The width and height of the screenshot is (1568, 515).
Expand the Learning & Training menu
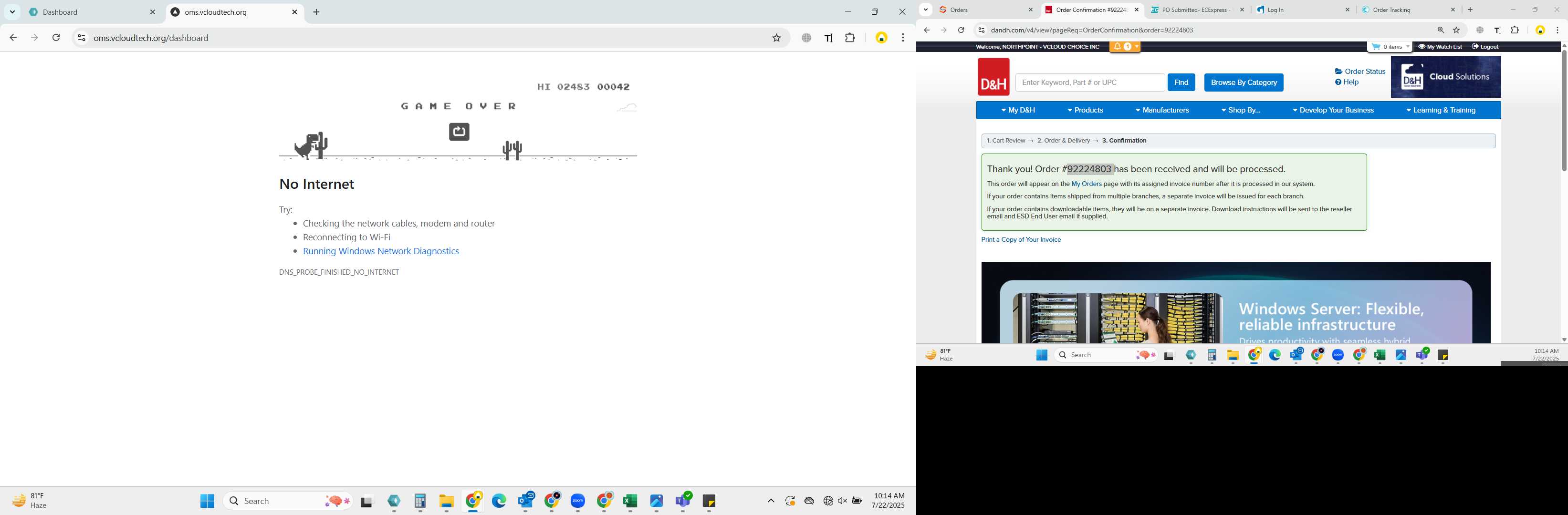1441,110
